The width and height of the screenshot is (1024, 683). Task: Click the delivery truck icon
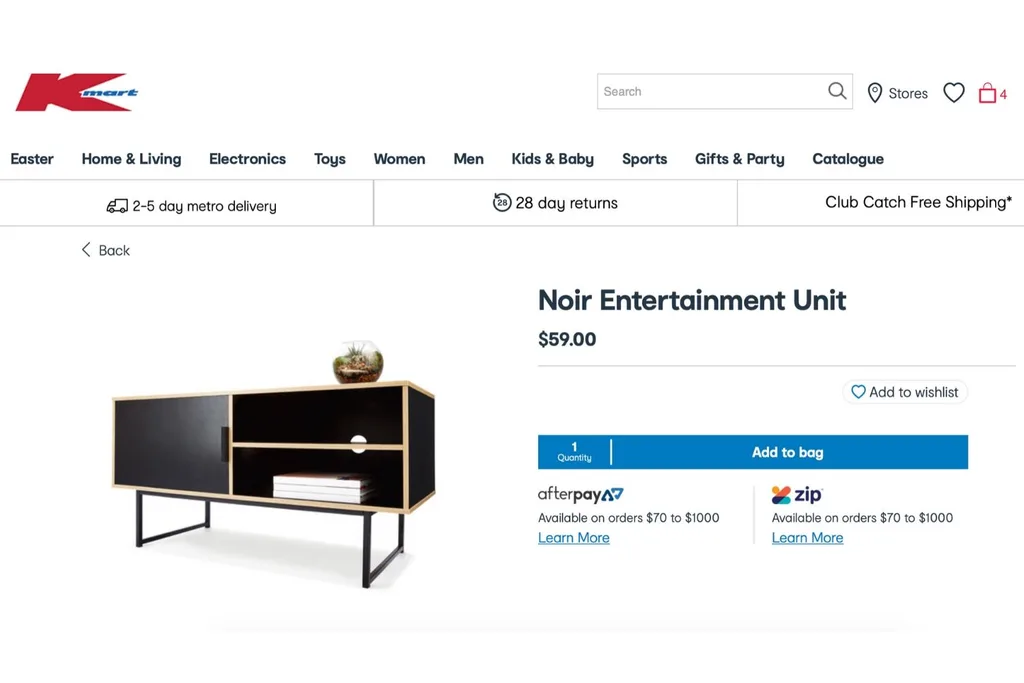[x=117, y=206]
